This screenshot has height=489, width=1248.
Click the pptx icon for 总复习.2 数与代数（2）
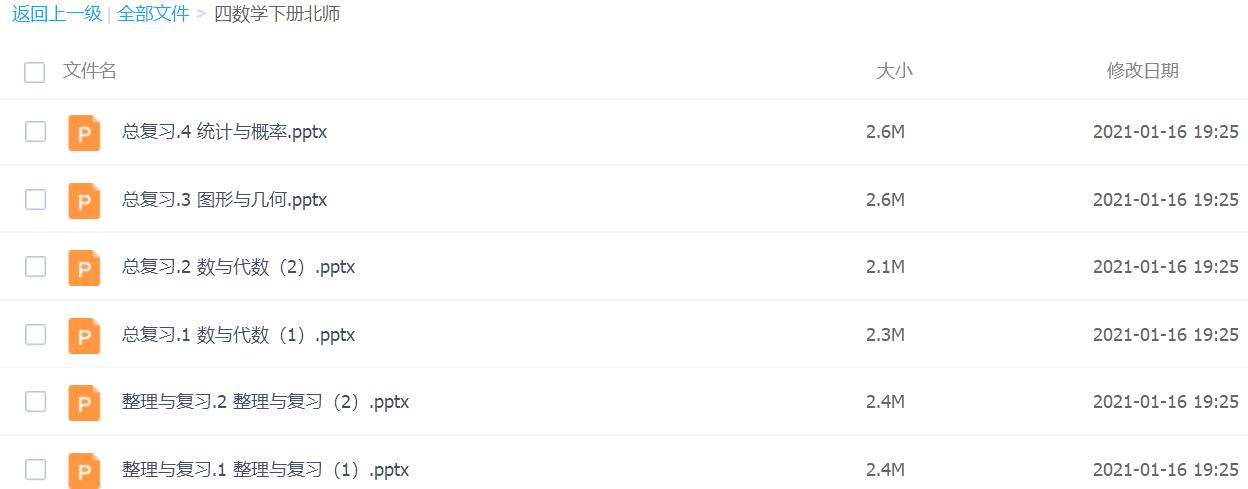[x=84, y=267]
